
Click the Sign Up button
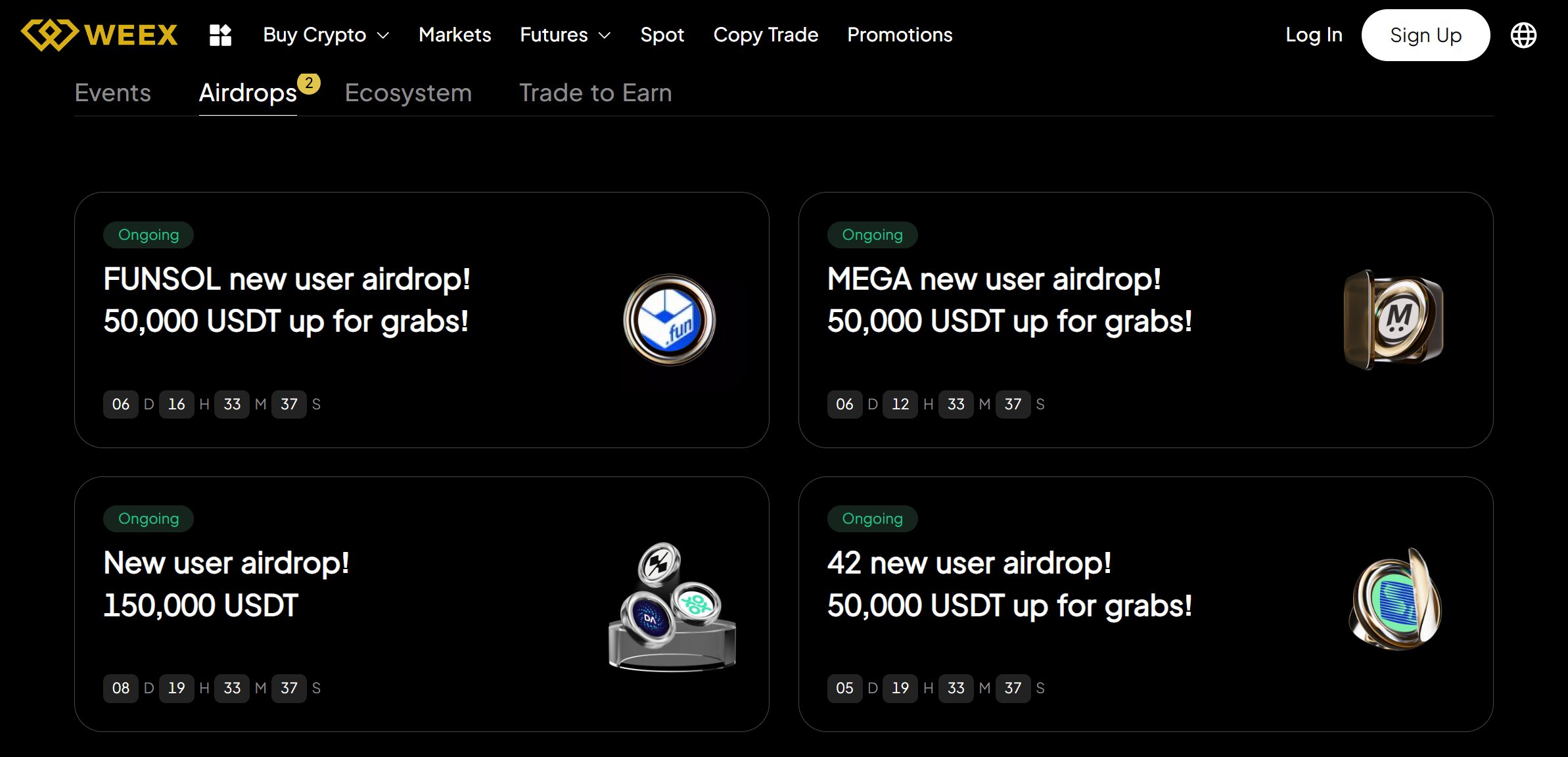point(1425,35)
